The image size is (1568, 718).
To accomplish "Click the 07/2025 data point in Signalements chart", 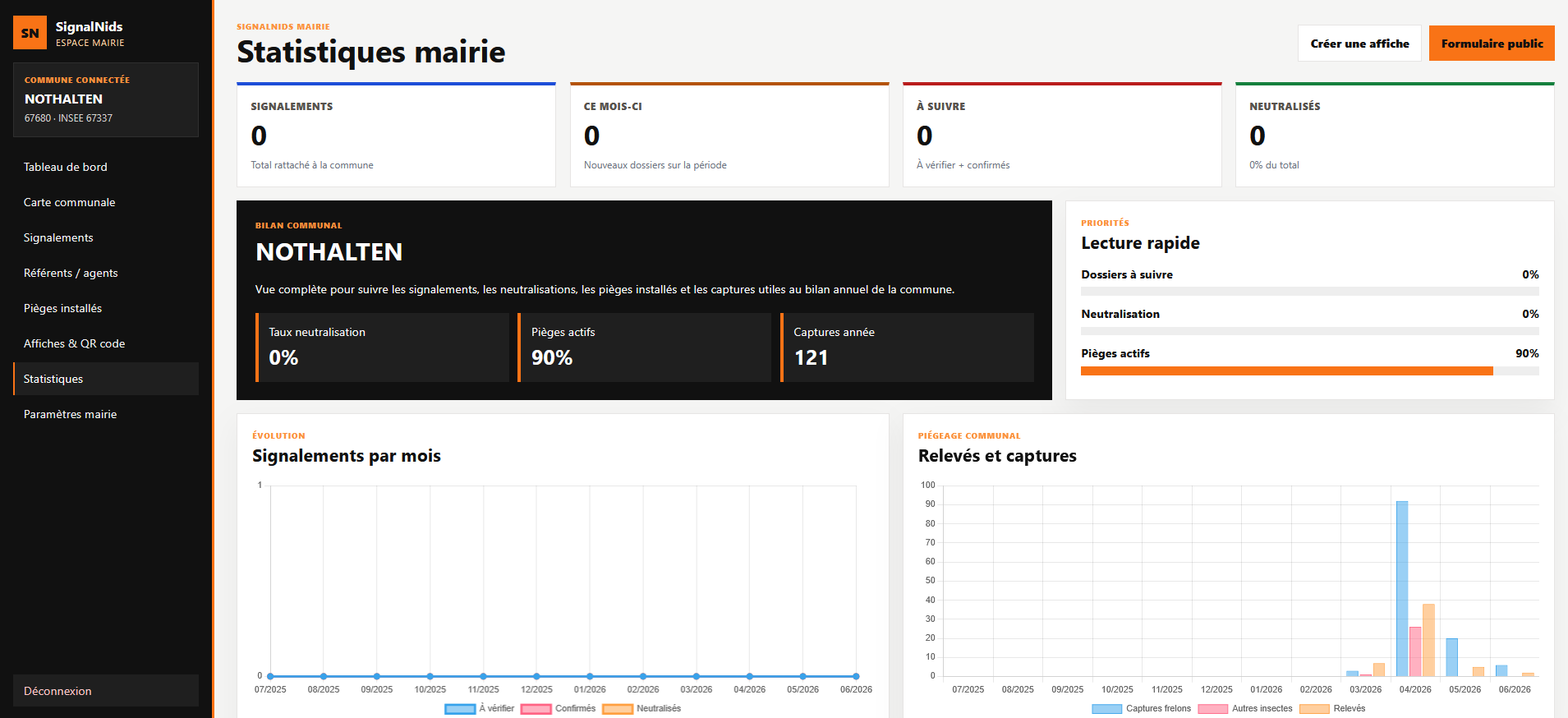I will (x=270, y=676).
